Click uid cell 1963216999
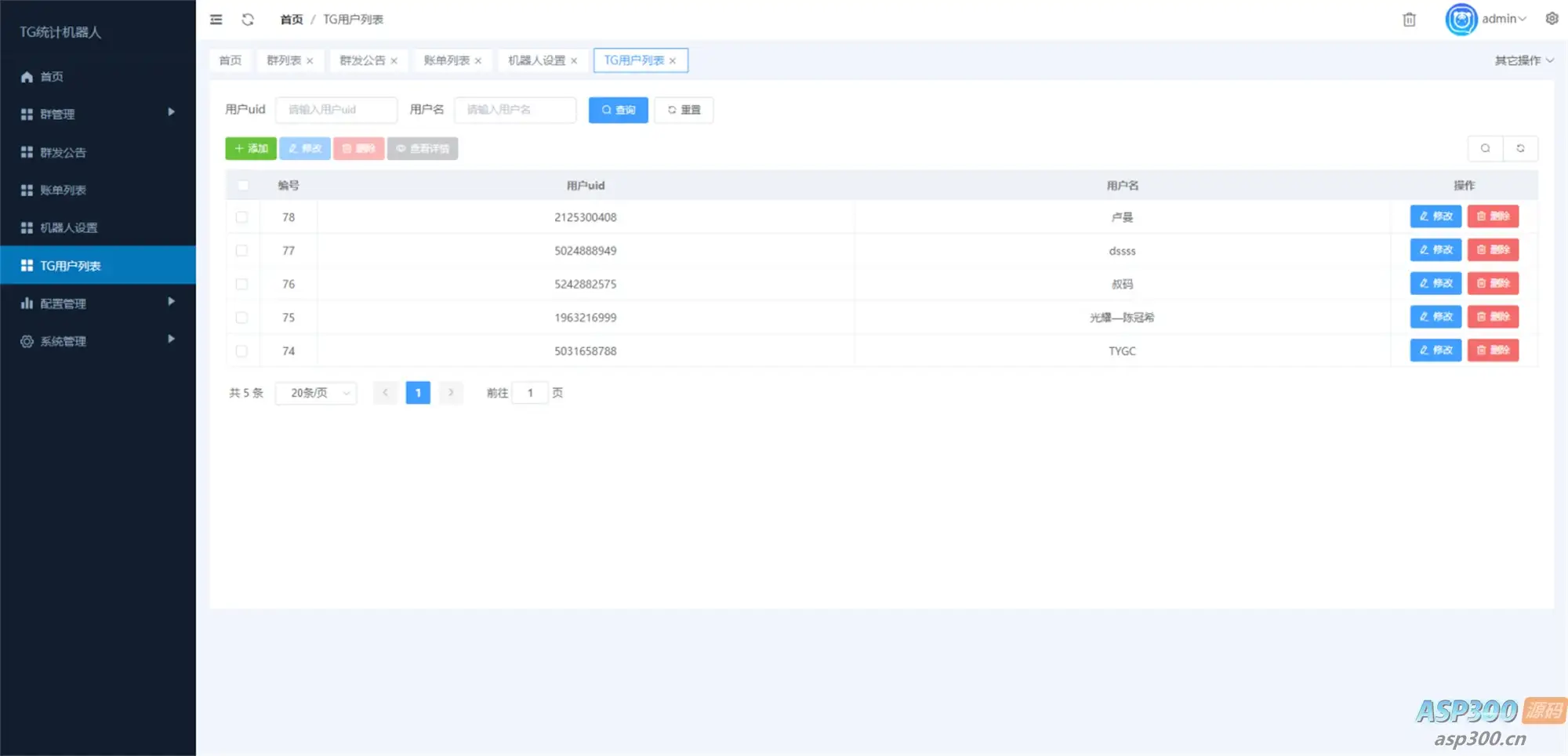Image resolution: width=1568 pixels, height=756 pixels. coord(586,318)
